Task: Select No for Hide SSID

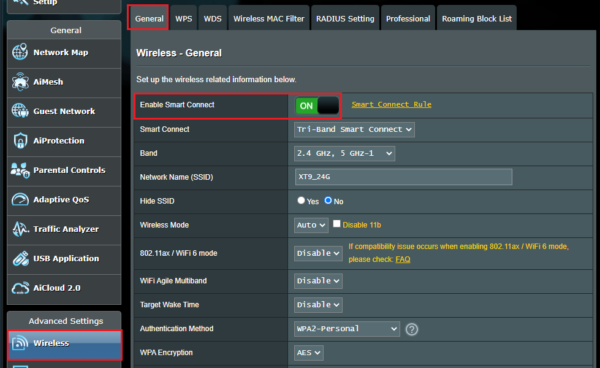Action: (x=328, y=200)
